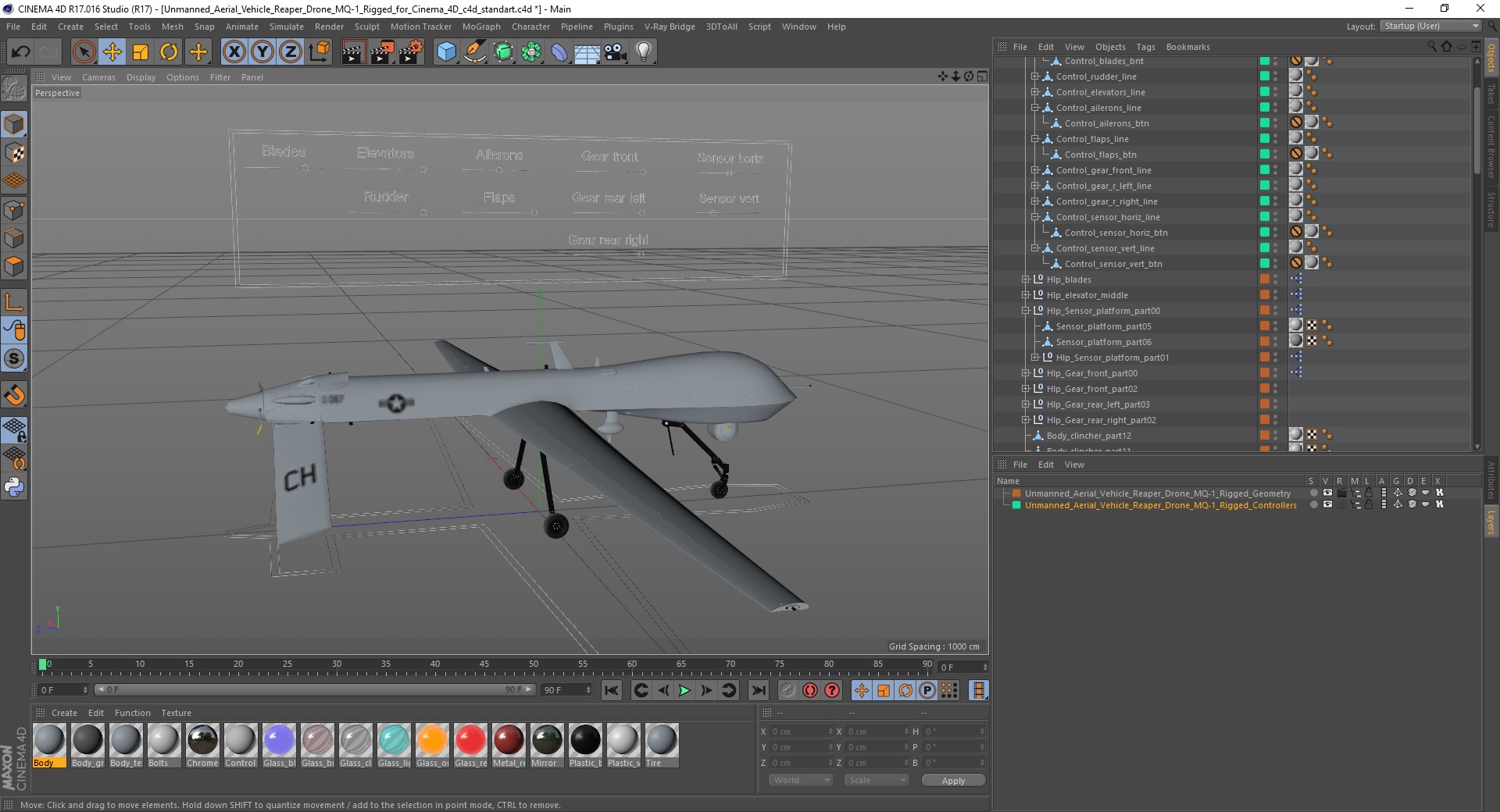1500x812 pixels.
Task: Add a Light object
Action: tap(644, 52)
